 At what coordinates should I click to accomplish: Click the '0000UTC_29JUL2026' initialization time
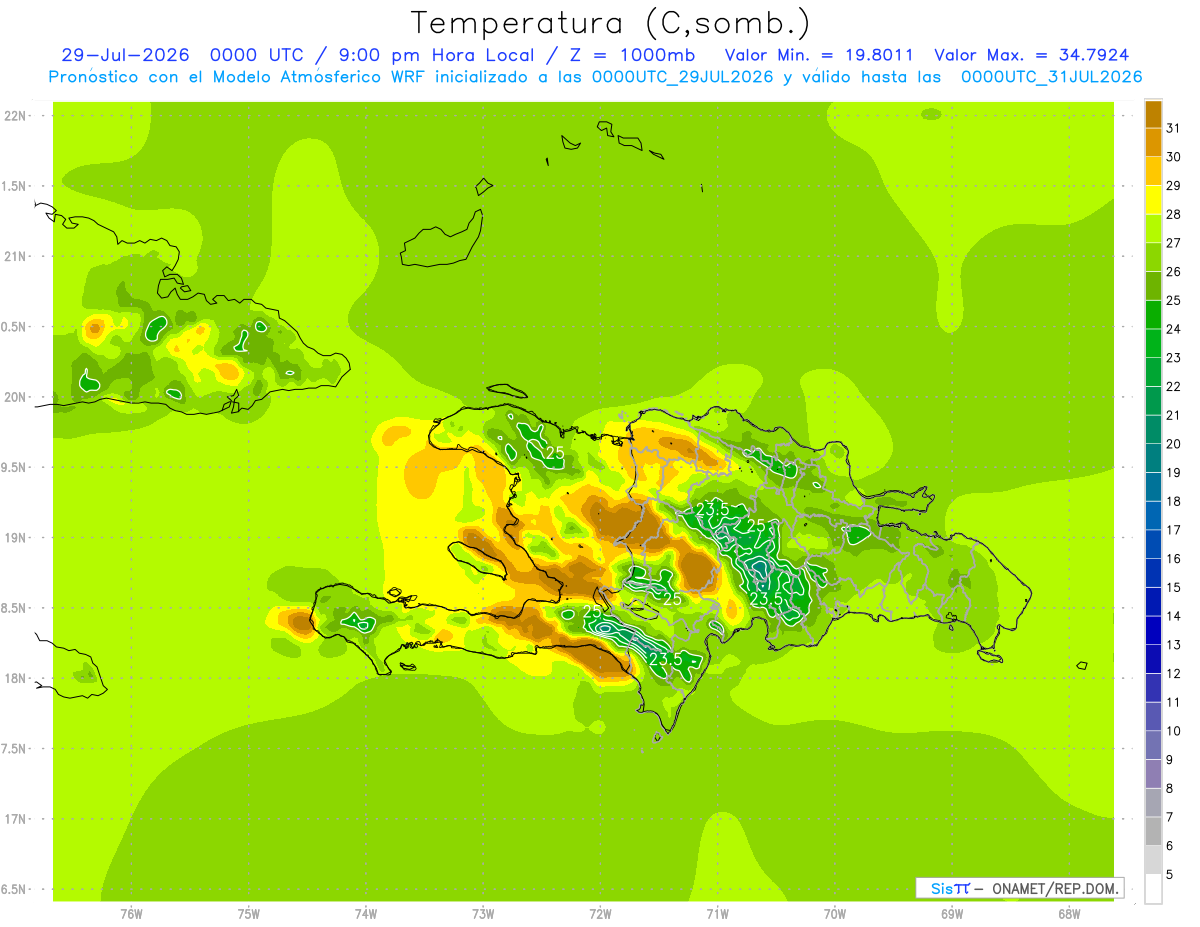coord(682,77)
